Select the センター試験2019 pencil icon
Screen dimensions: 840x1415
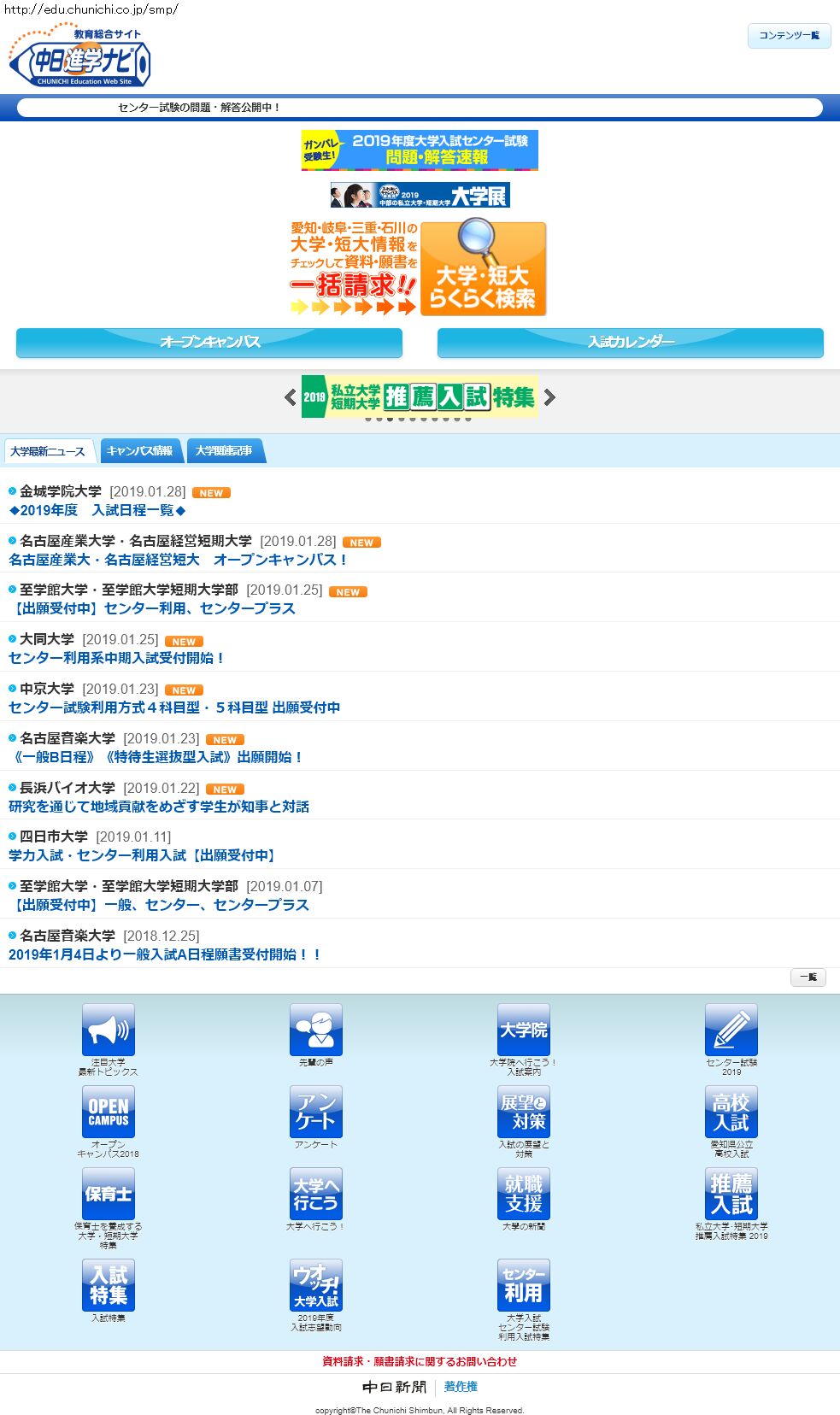click(x=731, y=1030)
